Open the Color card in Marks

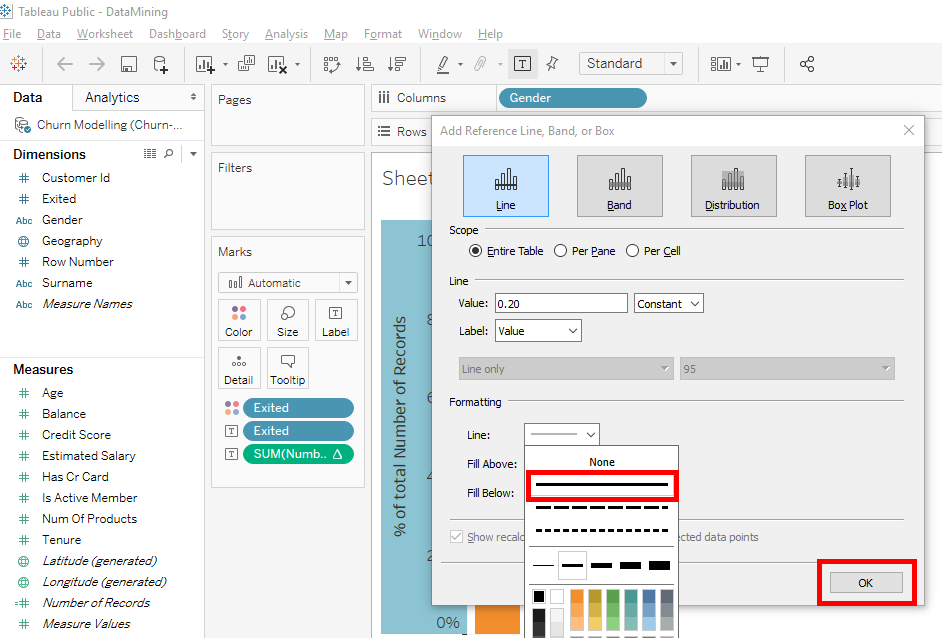[239, 320]
